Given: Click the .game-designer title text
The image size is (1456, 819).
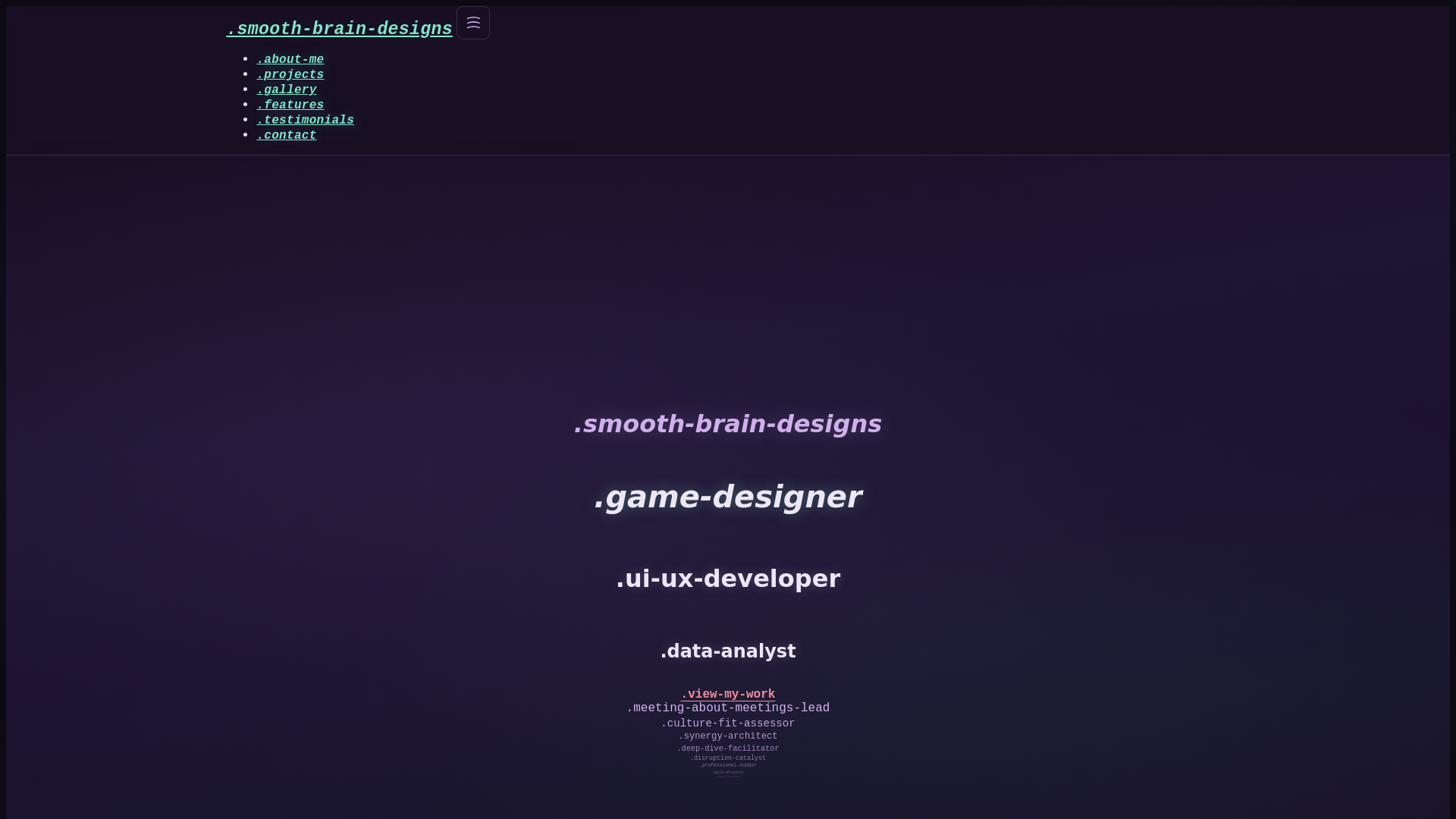Looking at the screenshot, I should (728, 497).
